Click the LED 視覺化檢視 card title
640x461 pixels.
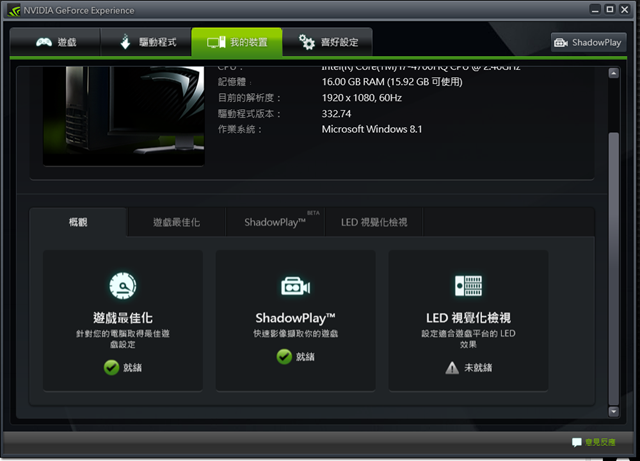click(x=468, y=318)
